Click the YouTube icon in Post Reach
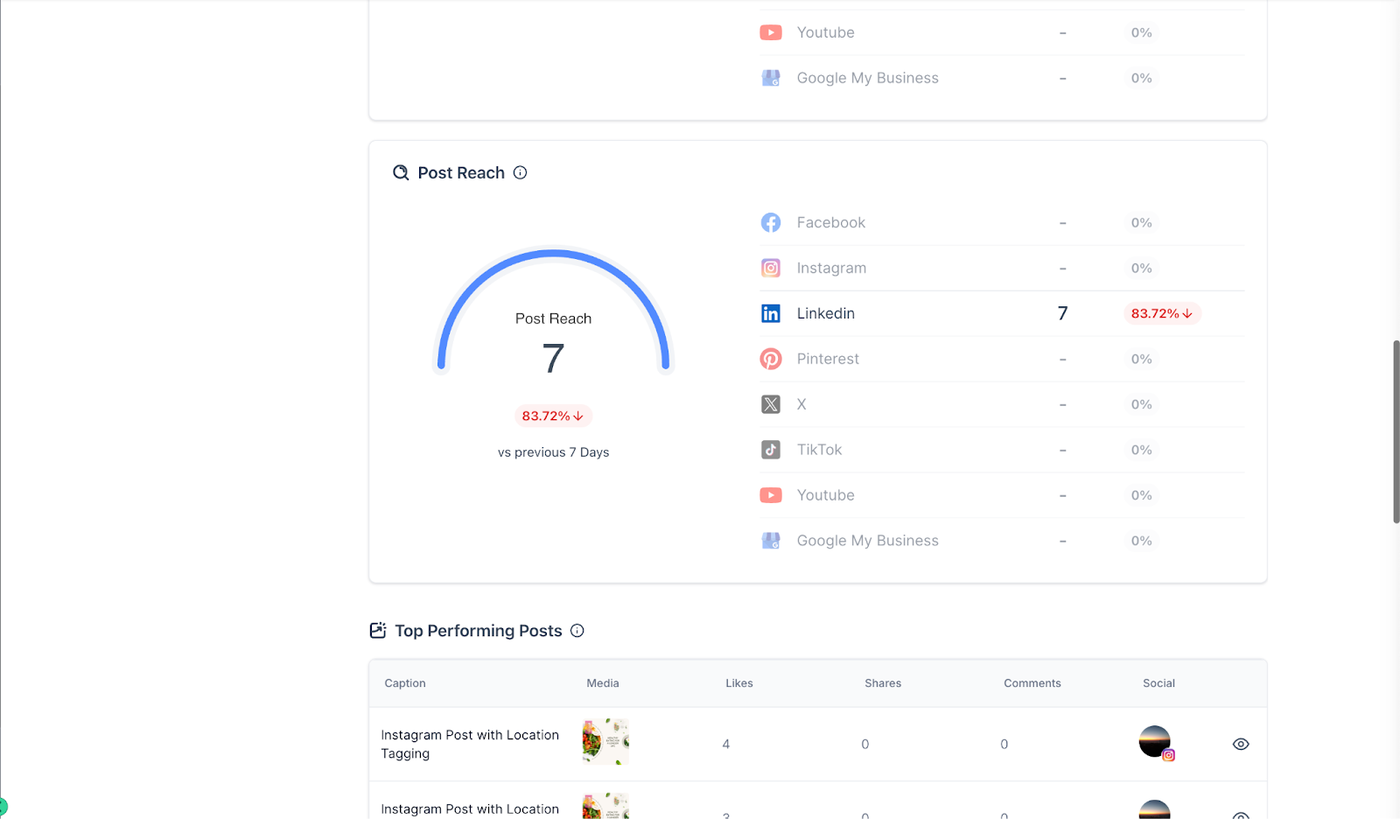The image size is (1400, 819). 771,495
